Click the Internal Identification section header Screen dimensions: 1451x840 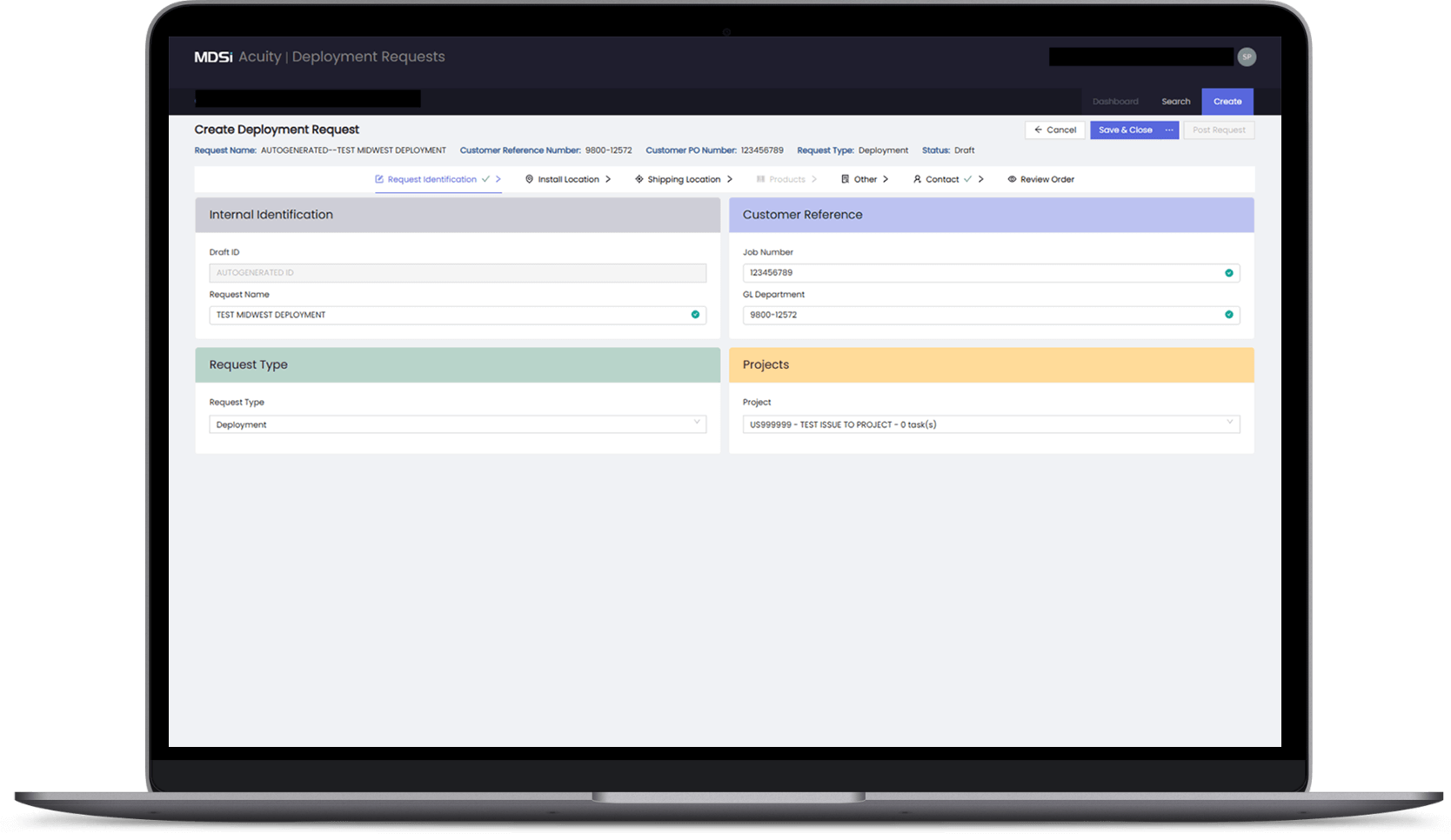point(458,215)
